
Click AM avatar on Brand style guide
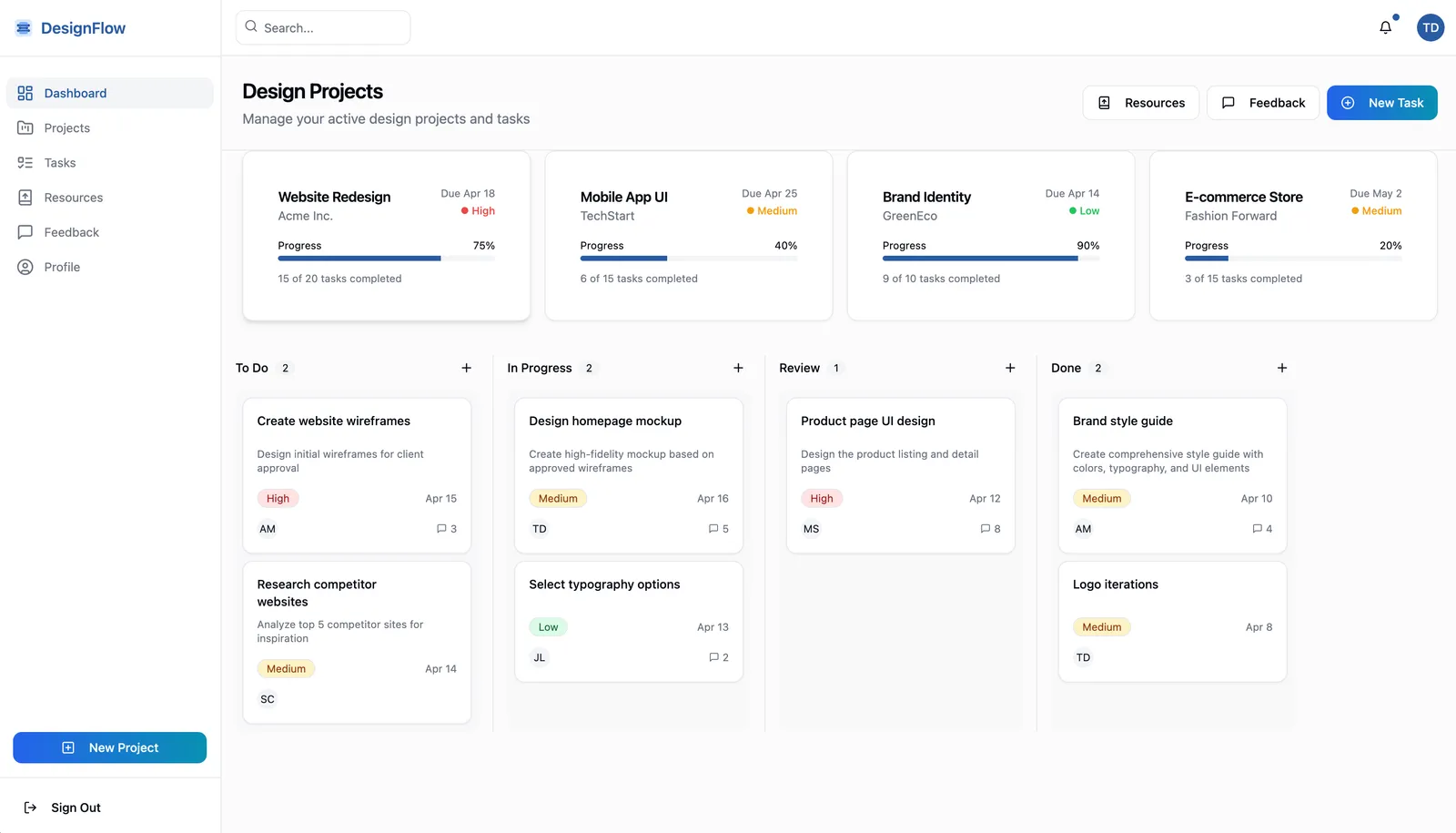point(1083,529)
